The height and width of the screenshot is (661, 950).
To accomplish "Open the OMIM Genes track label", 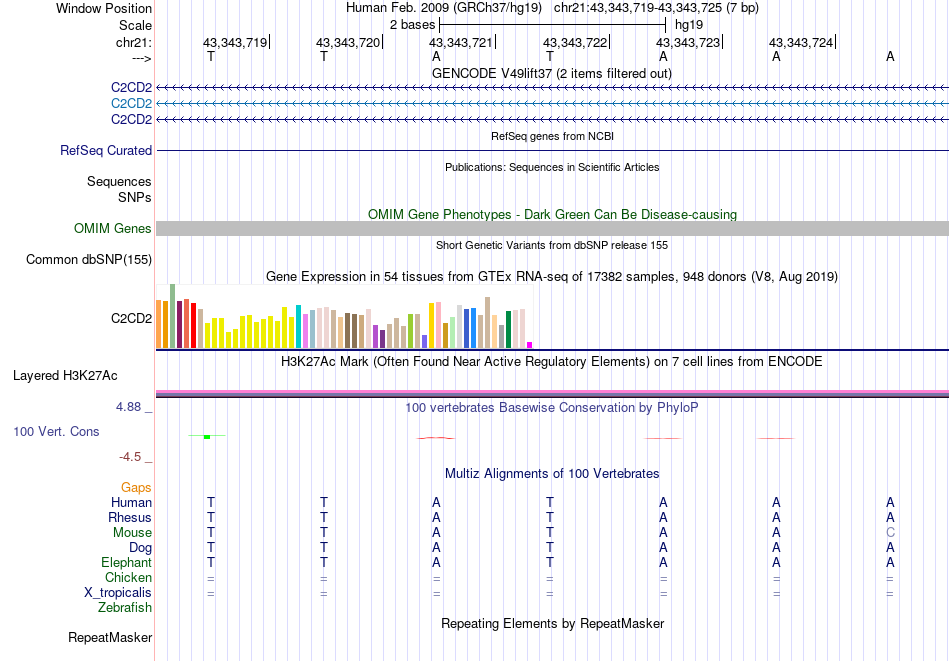I will coord(112,228).
